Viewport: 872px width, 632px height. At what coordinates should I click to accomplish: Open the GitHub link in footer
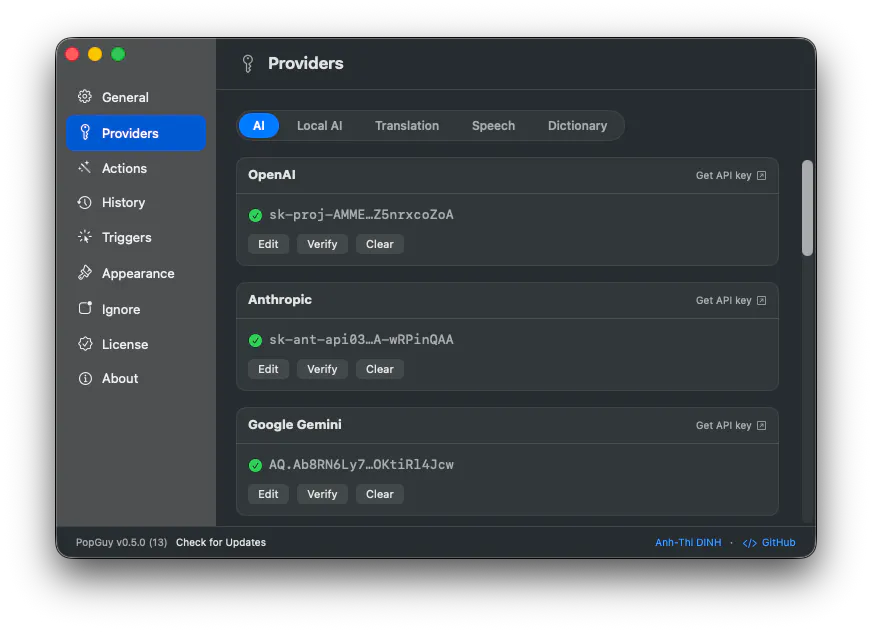(x=769, y=542)
